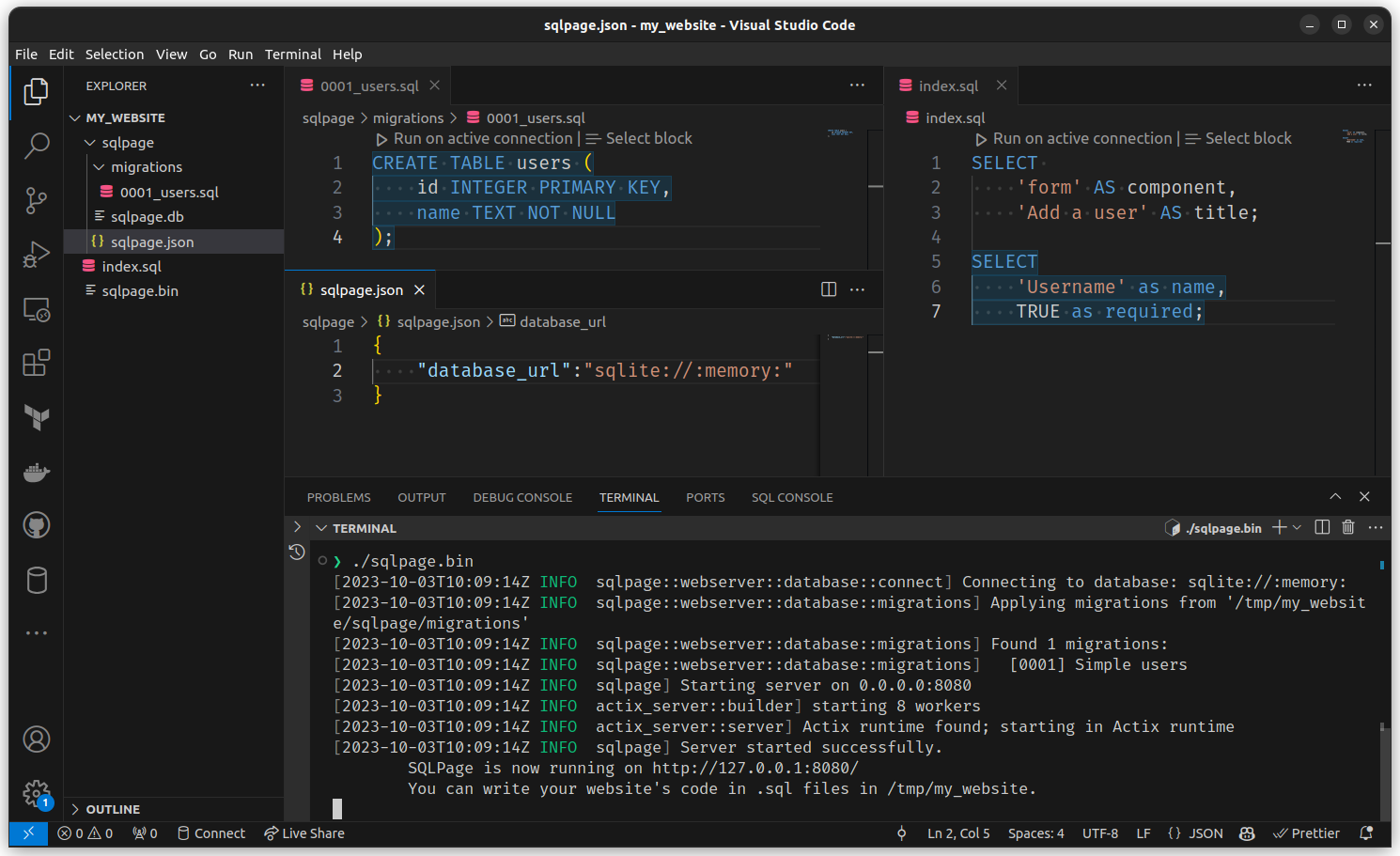Screen dimensions: 1400x856
Task: Open the Terminal menu
Action: pyautogui.click(x=292, y=54)
